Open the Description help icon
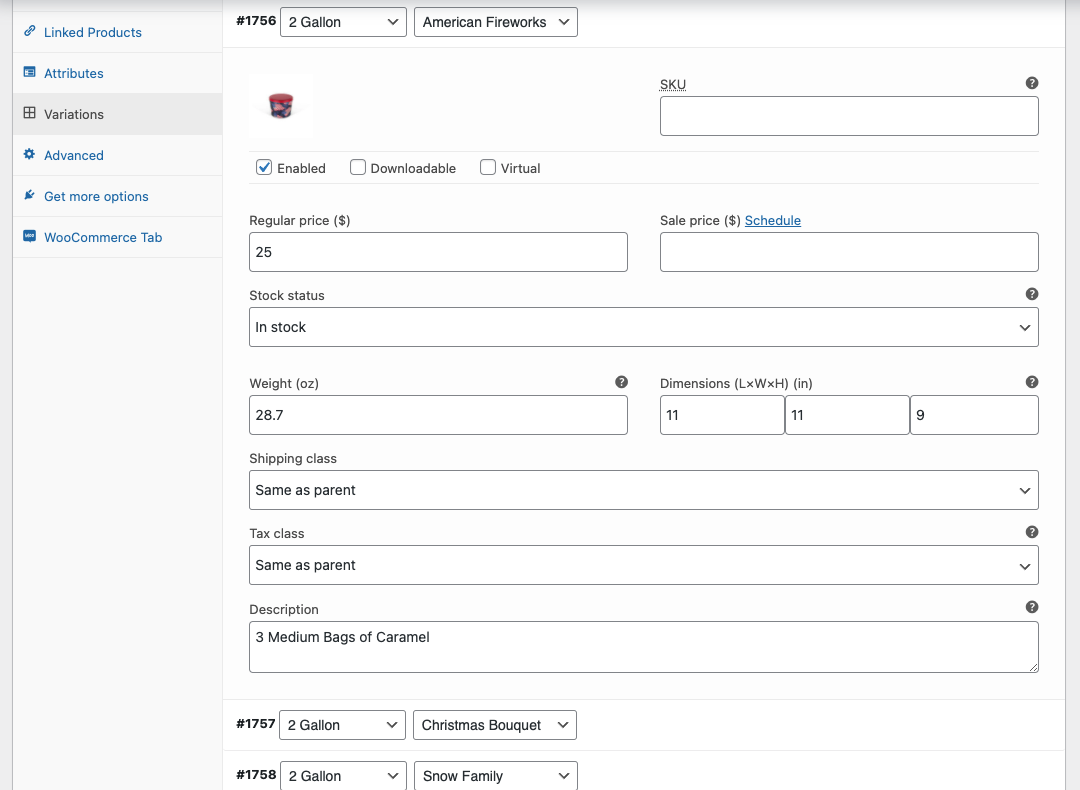Viewport: 1080px width, 790px height. coord(1032,607)
